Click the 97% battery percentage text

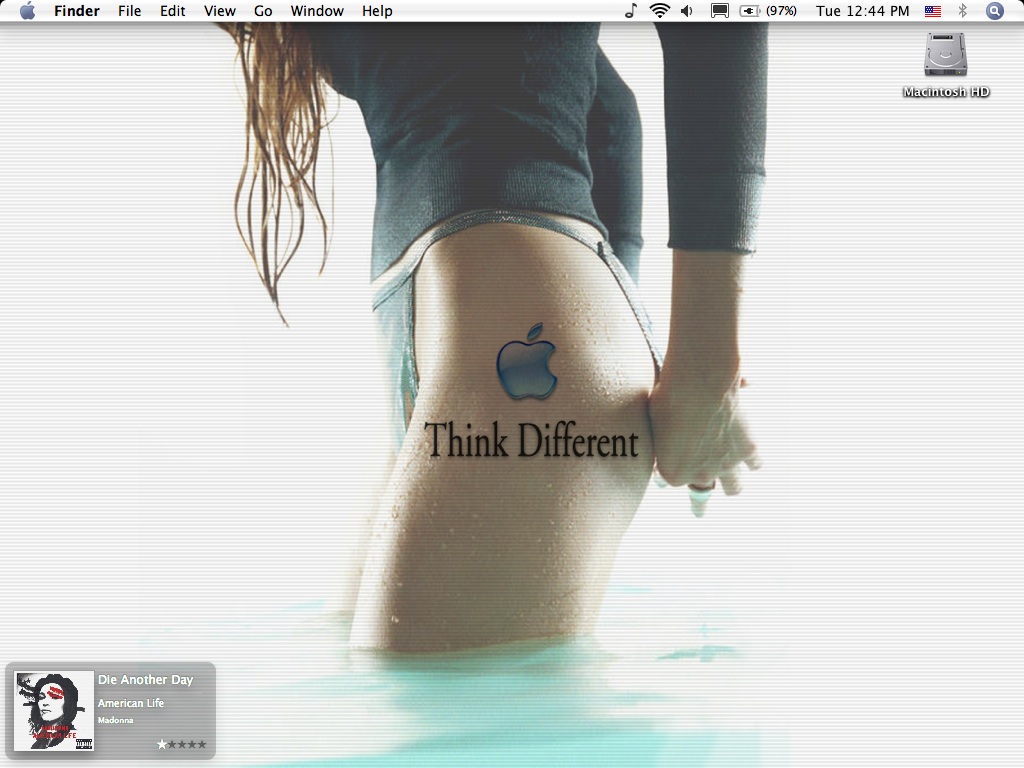point(781,11)
